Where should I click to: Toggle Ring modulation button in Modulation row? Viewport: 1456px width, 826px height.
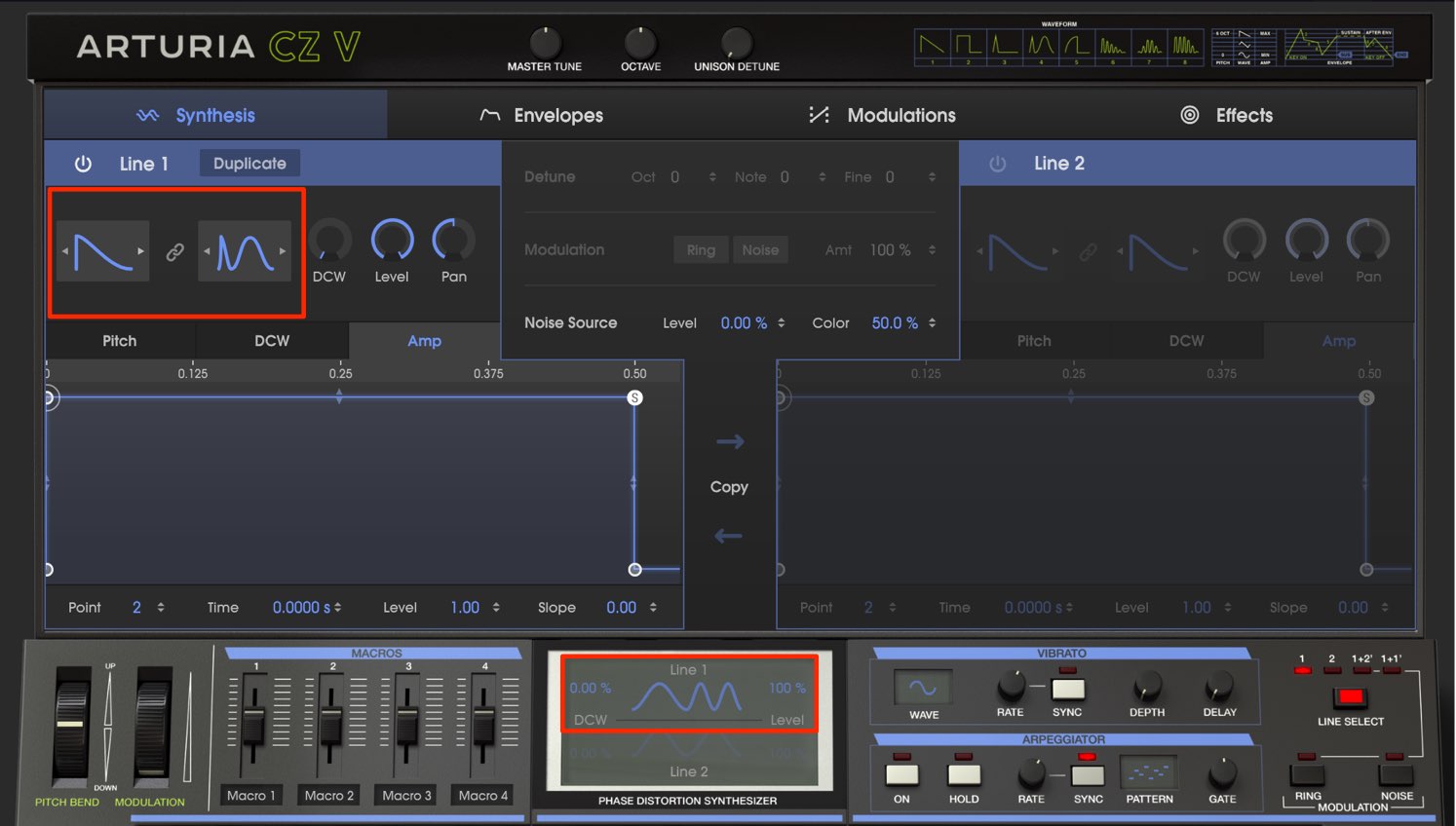click(701, 250)
